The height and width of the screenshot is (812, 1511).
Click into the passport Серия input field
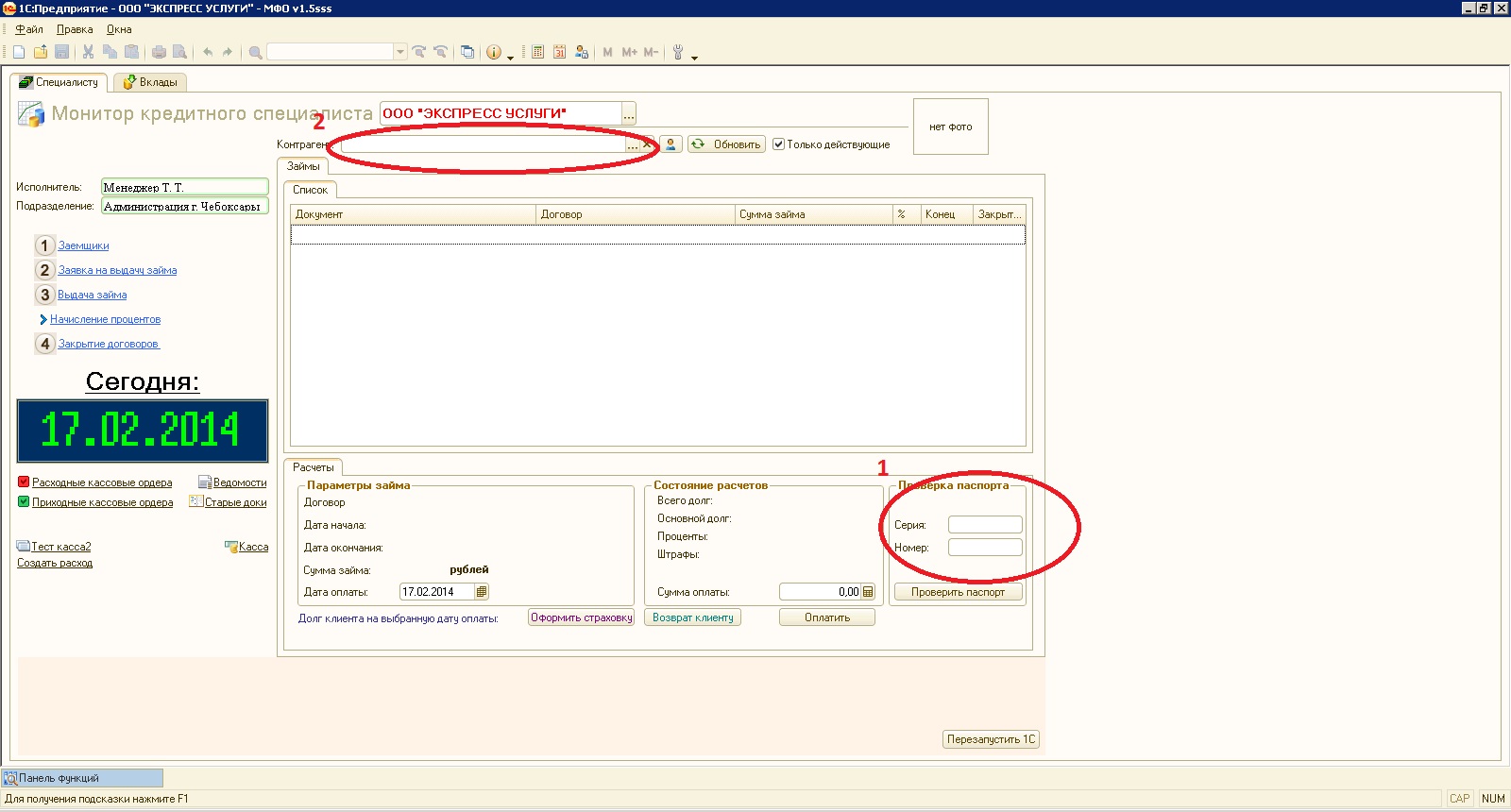tap(985, 525)
